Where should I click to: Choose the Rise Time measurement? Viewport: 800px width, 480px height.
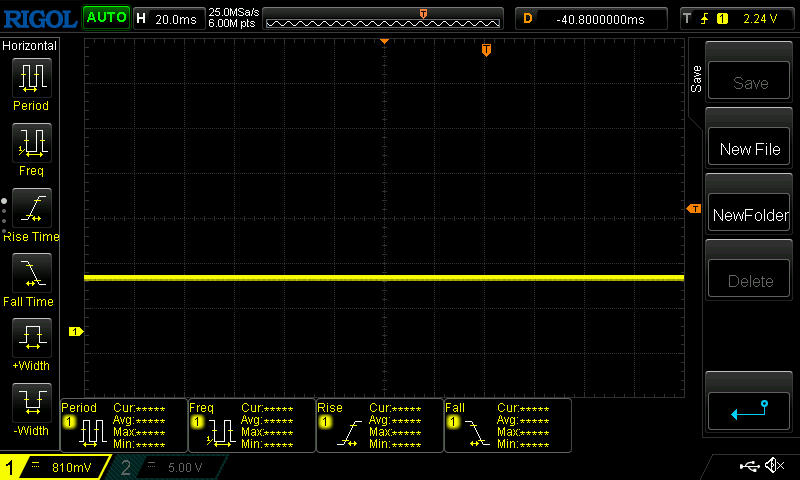tap(30, 215)
